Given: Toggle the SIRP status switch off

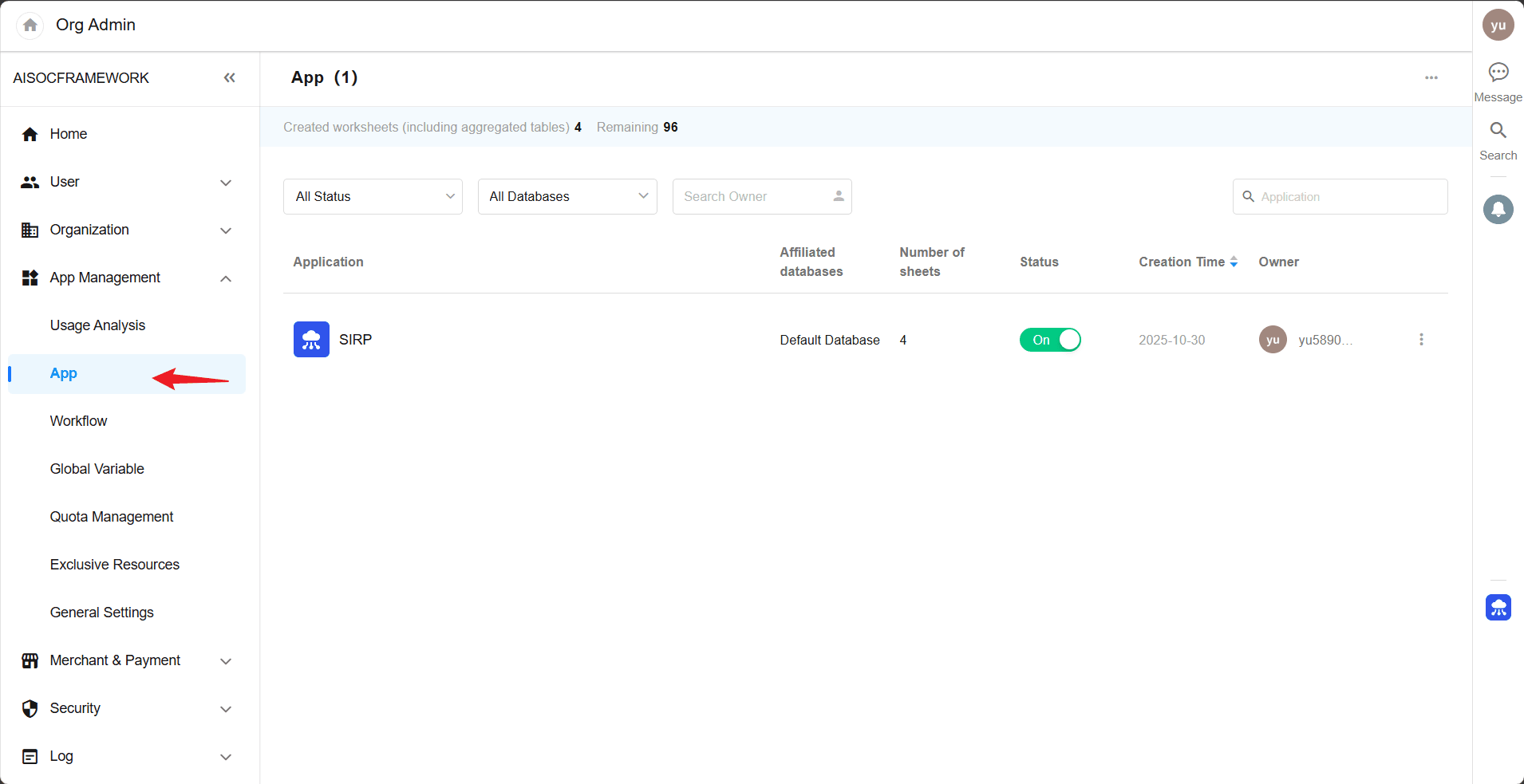Looking at the screenshot, I should pos(1049,340).
